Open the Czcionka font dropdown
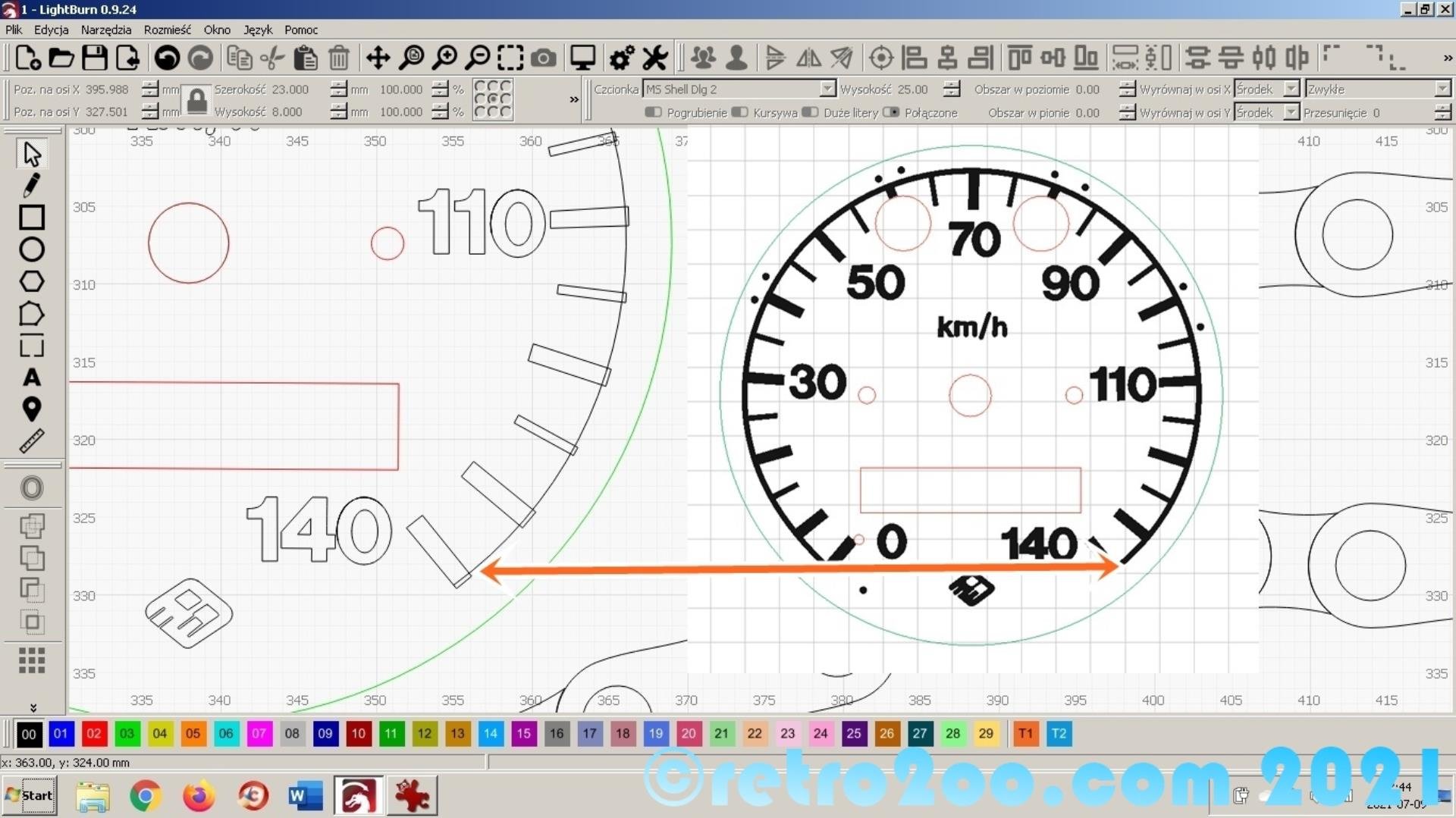Viewport: 1456px width, 818px height. (x=827, y=89)
